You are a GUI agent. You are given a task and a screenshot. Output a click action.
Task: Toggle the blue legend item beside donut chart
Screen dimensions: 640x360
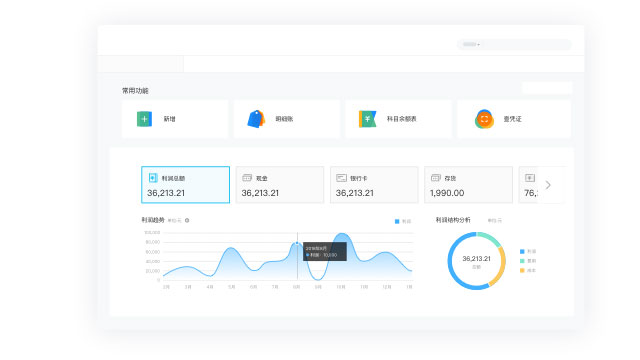(x=528, y=251)
